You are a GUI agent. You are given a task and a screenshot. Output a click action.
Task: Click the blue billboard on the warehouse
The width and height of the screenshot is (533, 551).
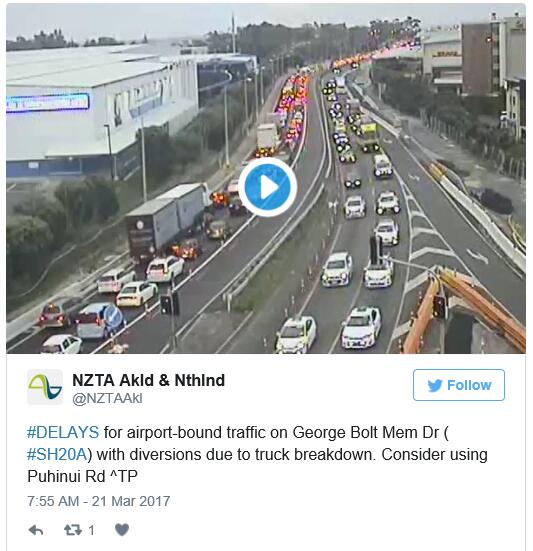[48, 103]
